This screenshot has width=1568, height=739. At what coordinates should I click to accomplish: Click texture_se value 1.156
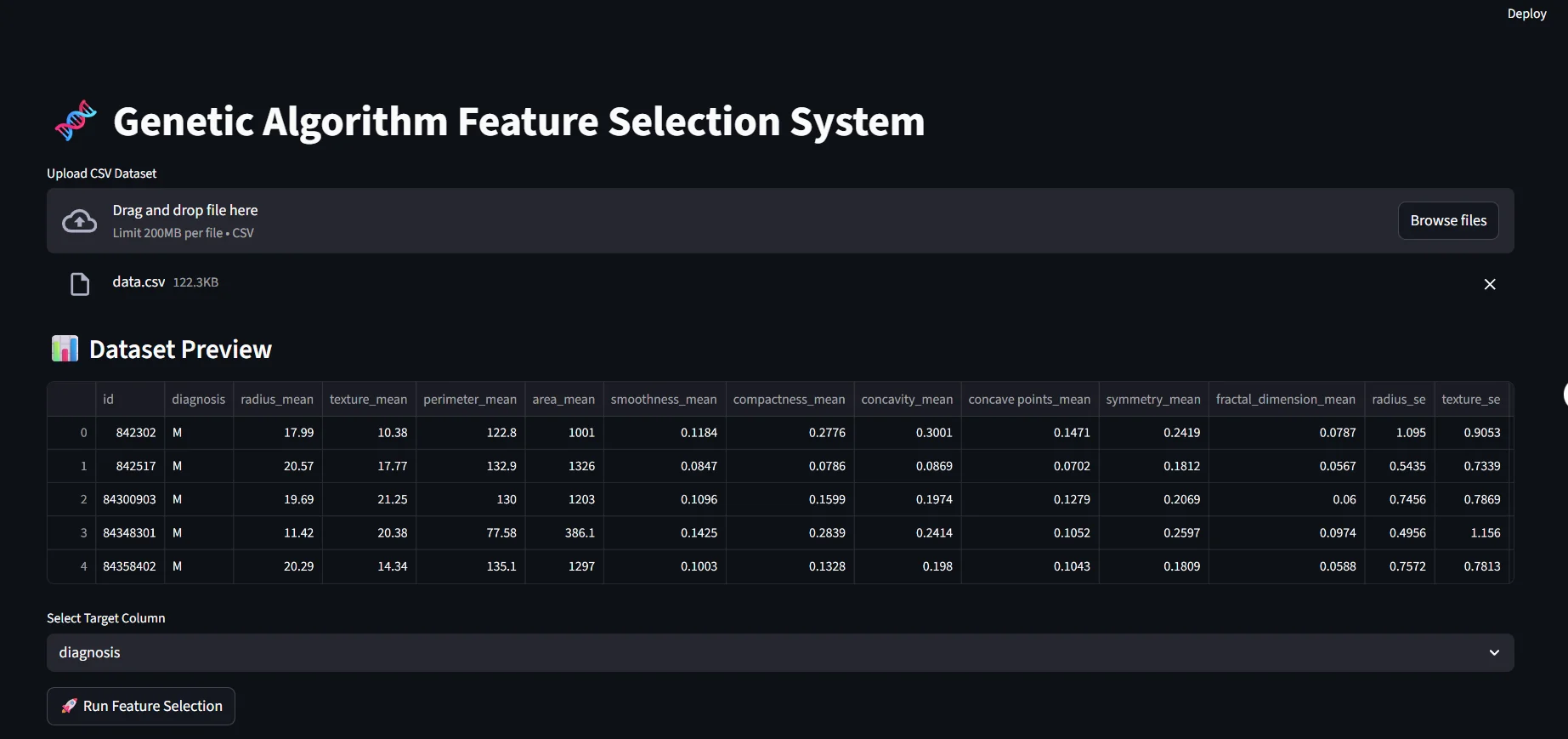[x=1472, y=533]
